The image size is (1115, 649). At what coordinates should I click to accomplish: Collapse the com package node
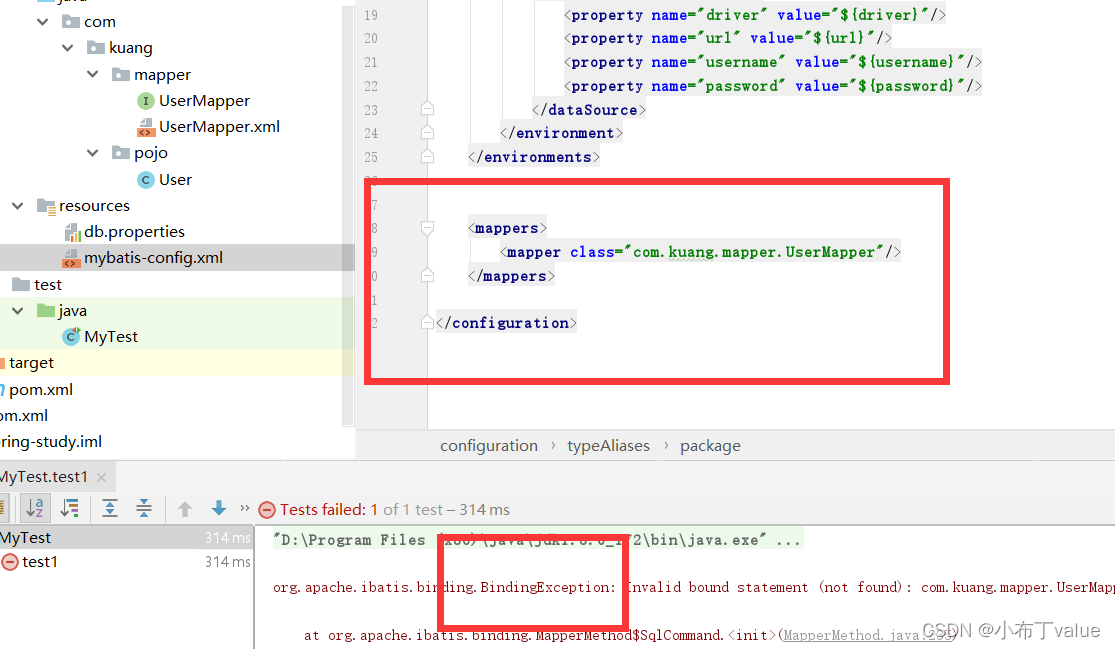click(43, 22)
